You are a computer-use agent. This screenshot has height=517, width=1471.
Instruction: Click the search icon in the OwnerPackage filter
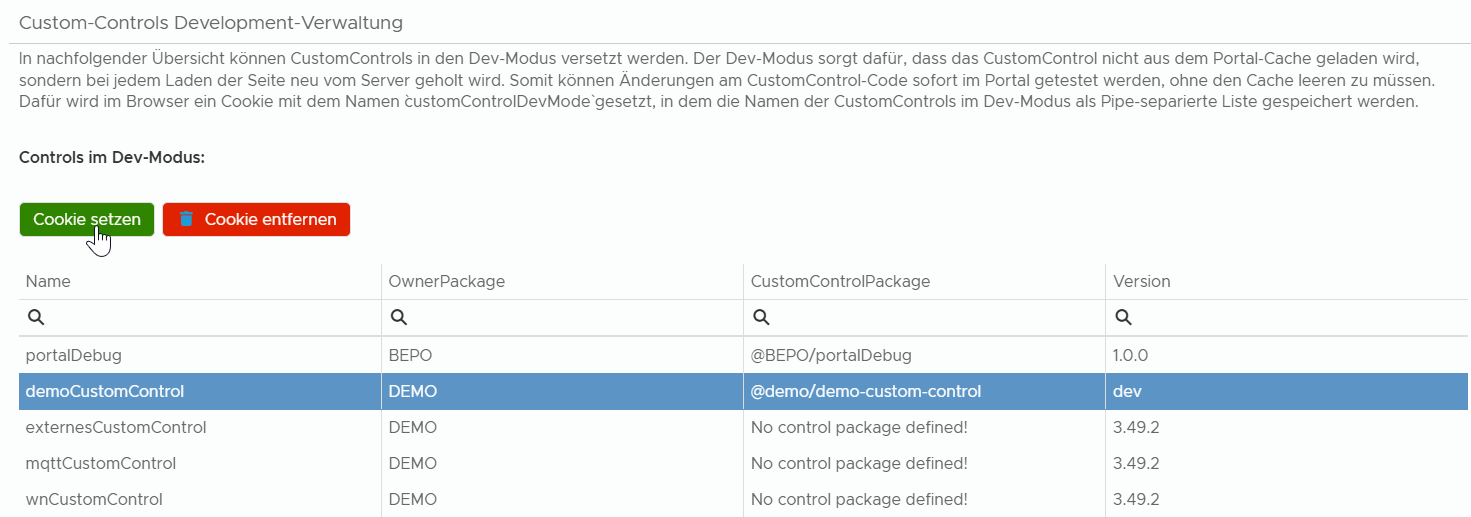(398, 317)
